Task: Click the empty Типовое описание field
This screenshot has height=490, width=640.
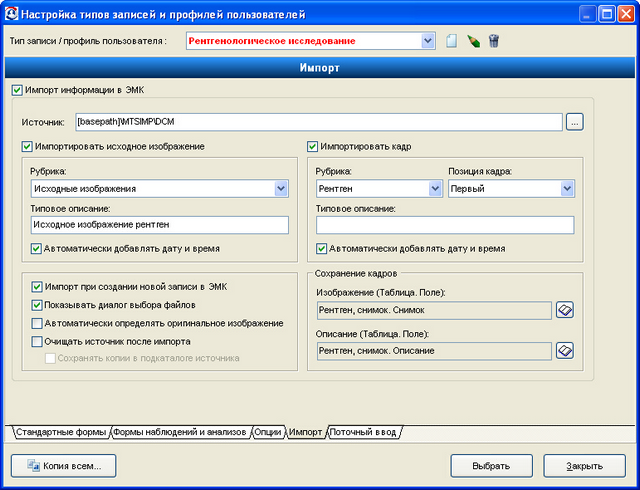Action: click(x=445, y=225)
